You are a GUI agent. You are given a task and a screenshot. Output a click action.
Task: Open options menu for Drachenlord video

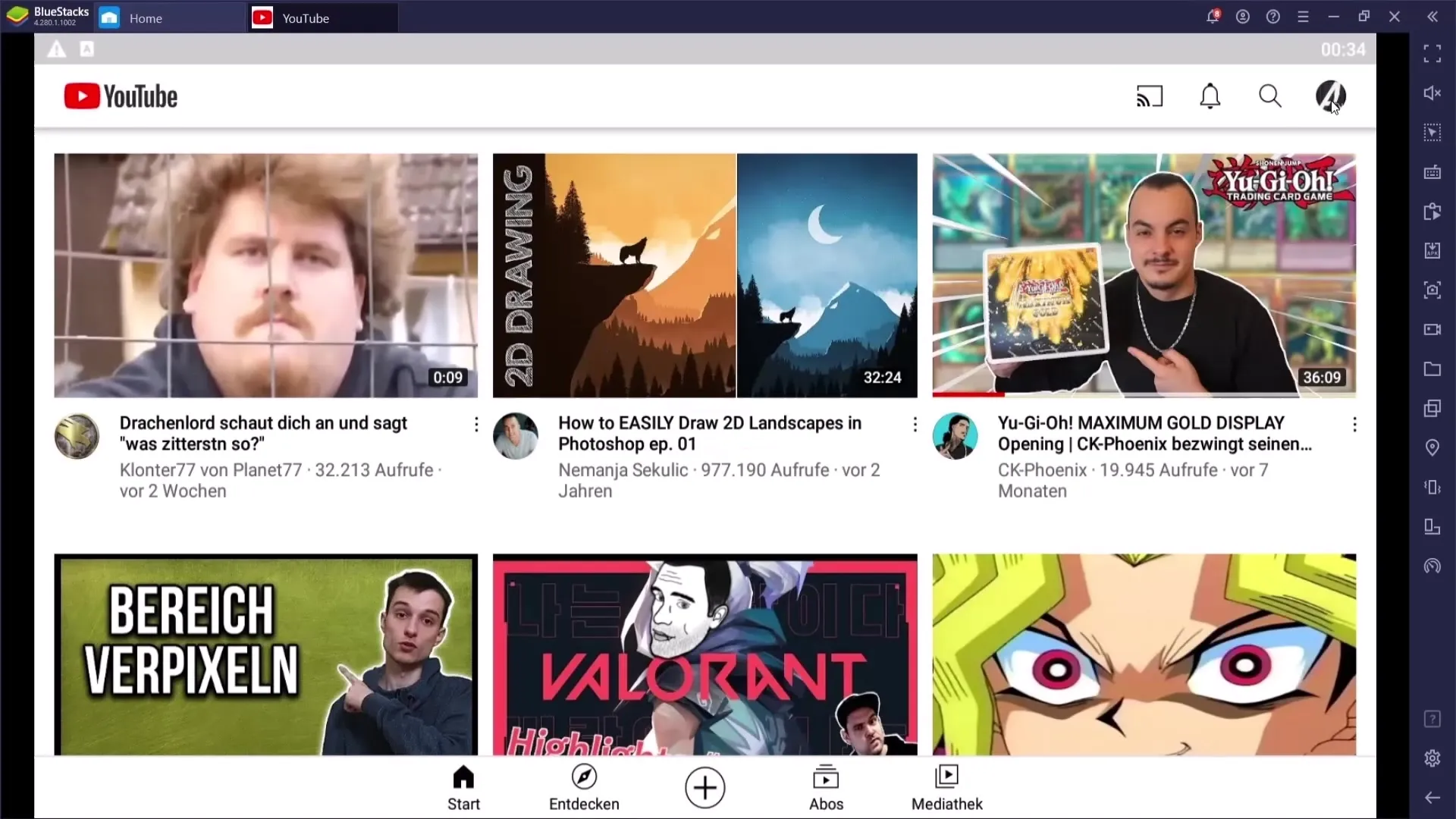(x=476, y=425)
